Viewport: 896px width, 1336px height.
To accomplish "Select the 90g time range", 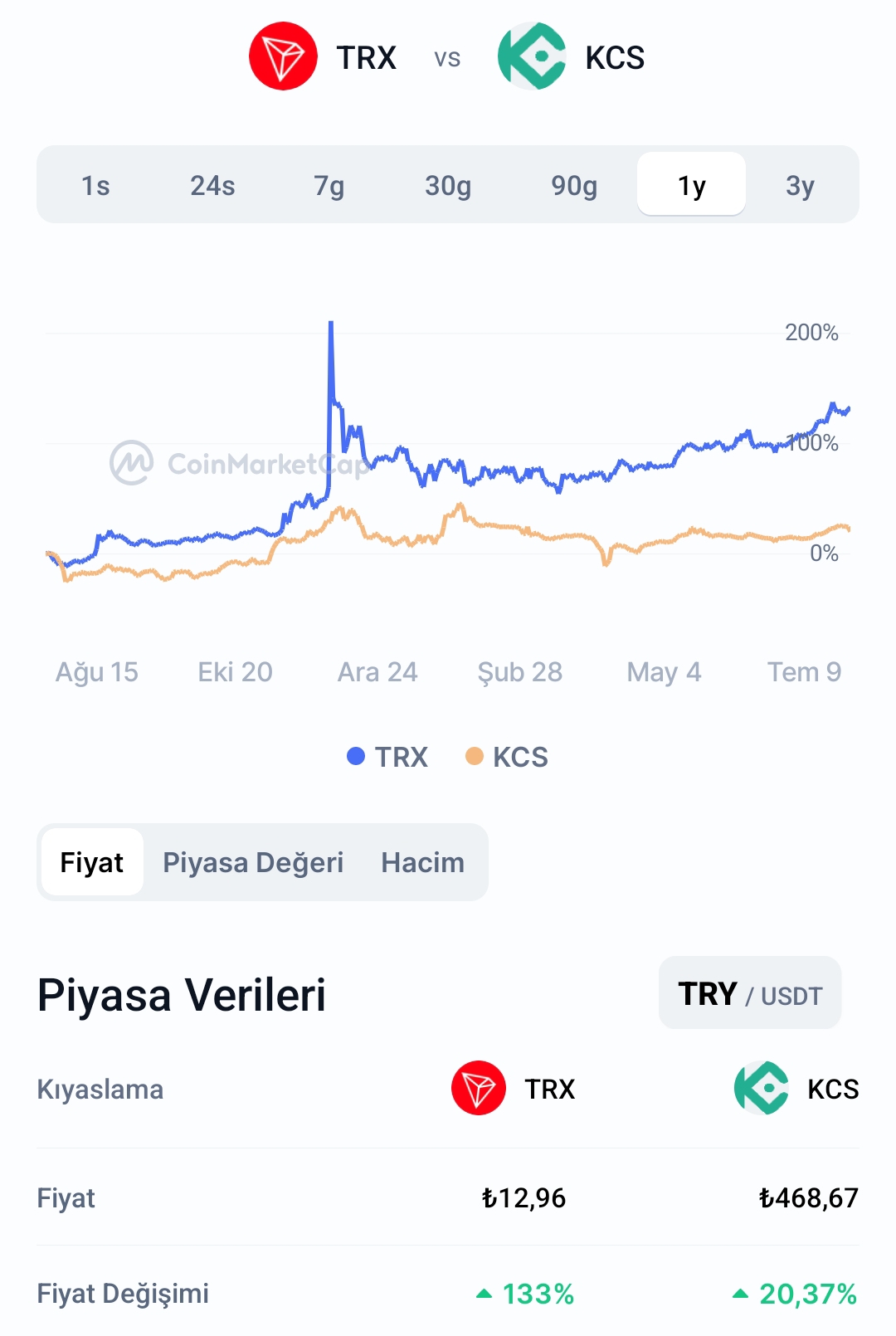I will (x=574, y=185).
